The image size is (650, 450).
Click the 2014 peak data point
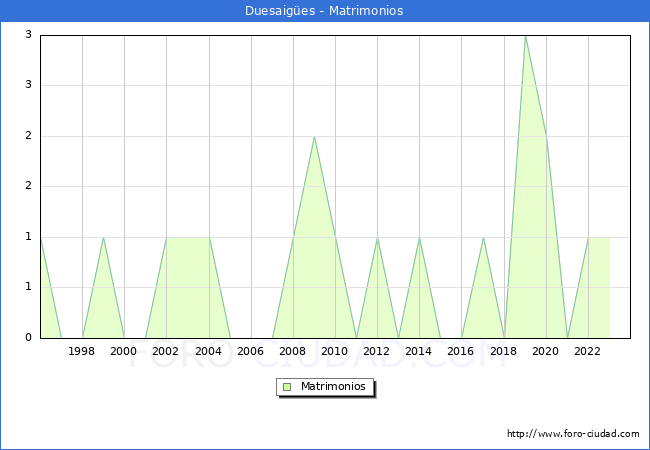click(419, 238)
